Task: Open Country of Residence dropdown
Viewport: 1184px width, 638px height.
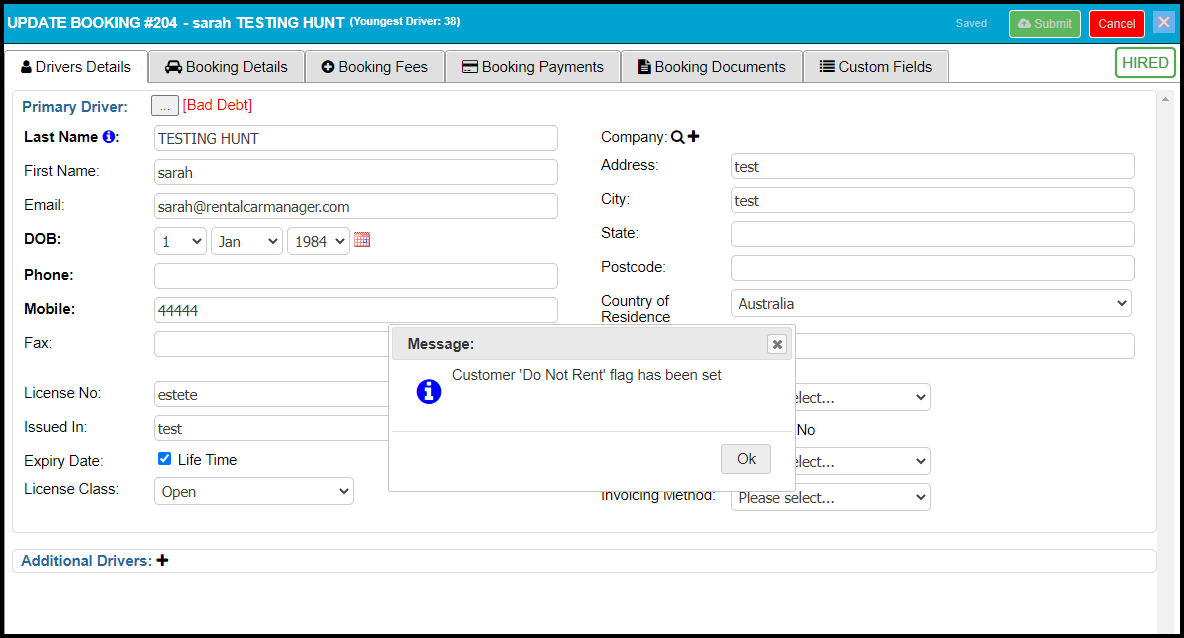Action: point(930,303)
